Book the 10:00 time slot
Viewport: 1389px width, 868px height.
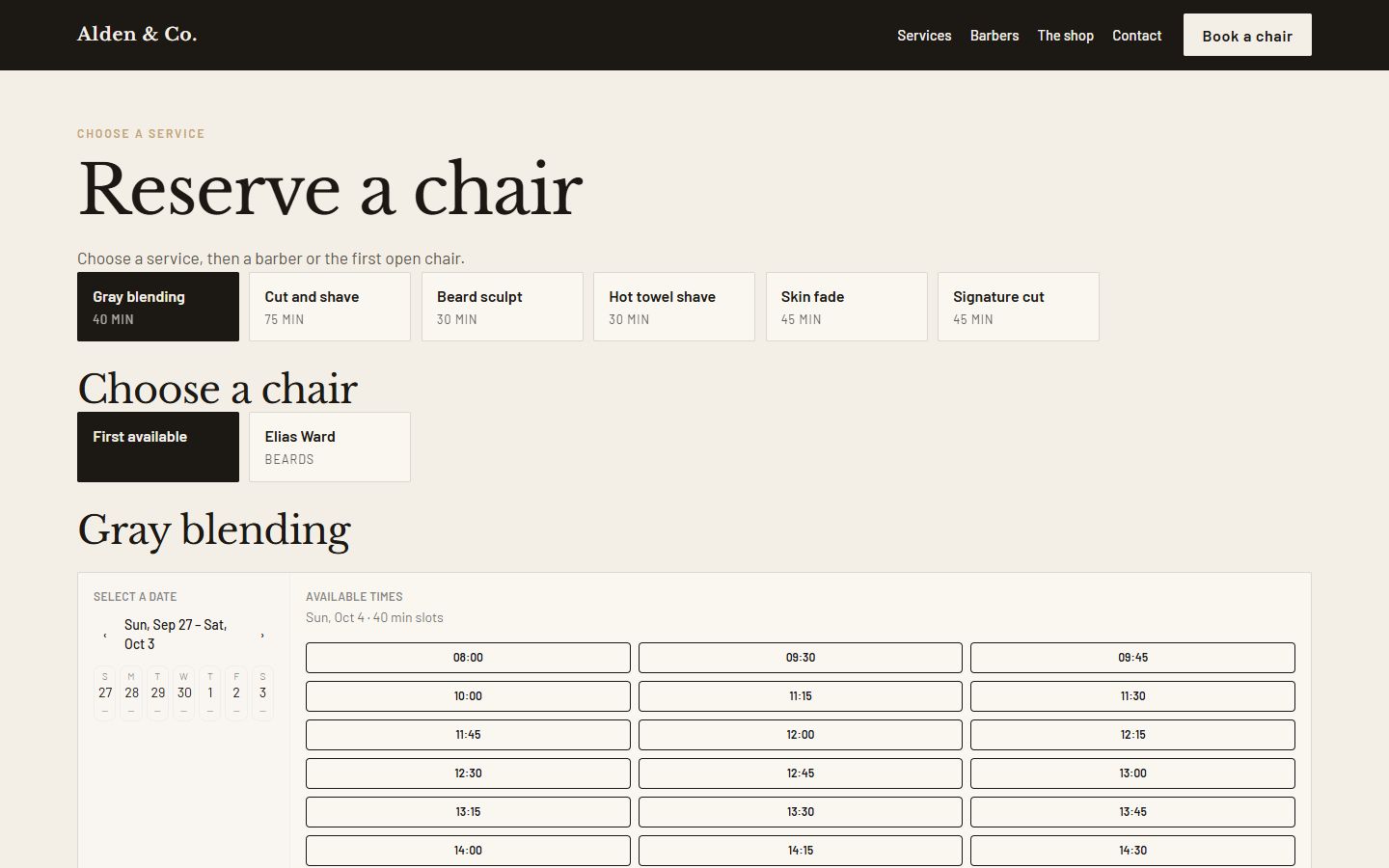coord(468,696)
